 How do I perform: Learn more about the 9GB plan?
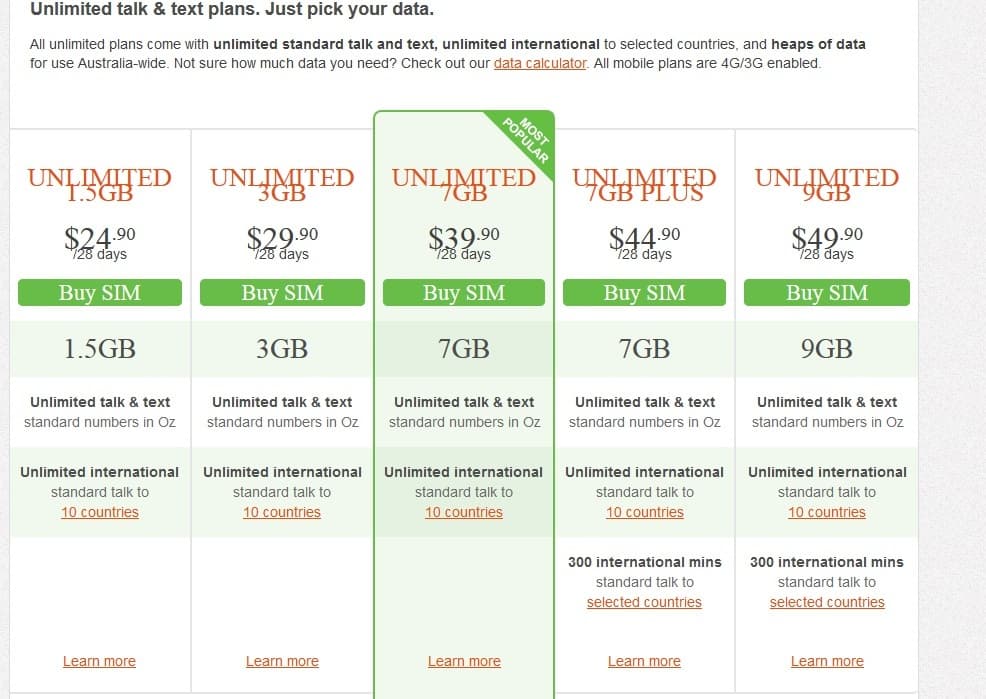(827, 661)
